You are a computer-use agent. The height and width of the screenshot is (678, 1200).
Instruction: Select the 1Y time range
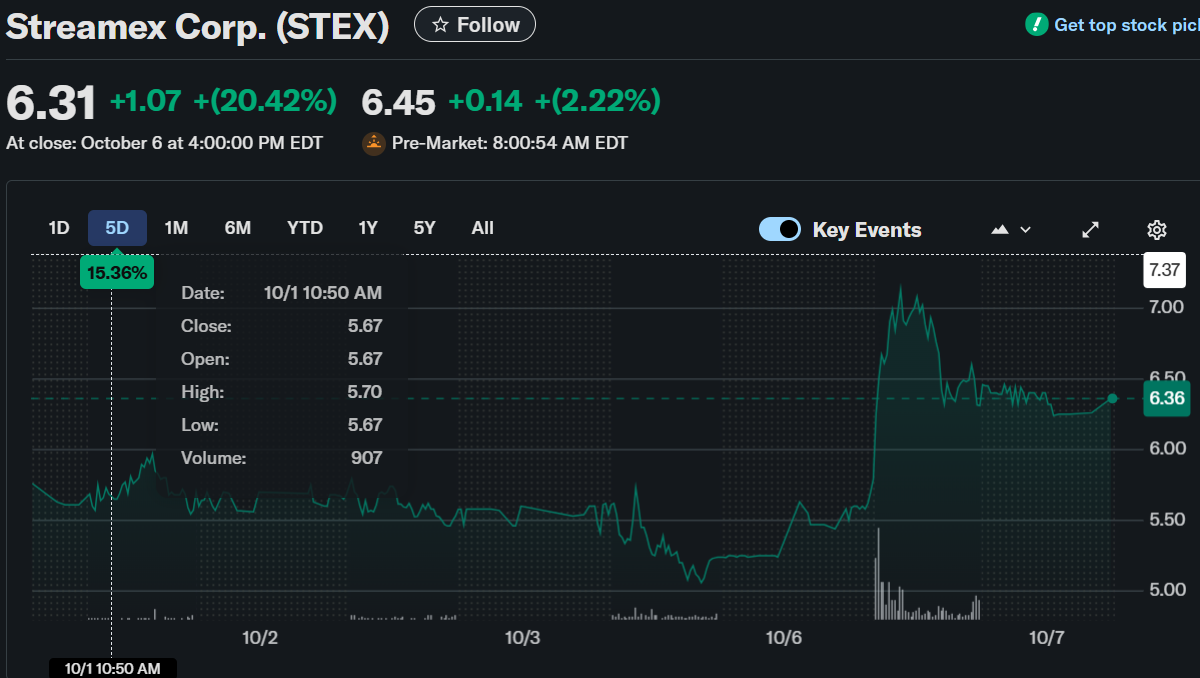pyautogui.click(x=368, y=228)
